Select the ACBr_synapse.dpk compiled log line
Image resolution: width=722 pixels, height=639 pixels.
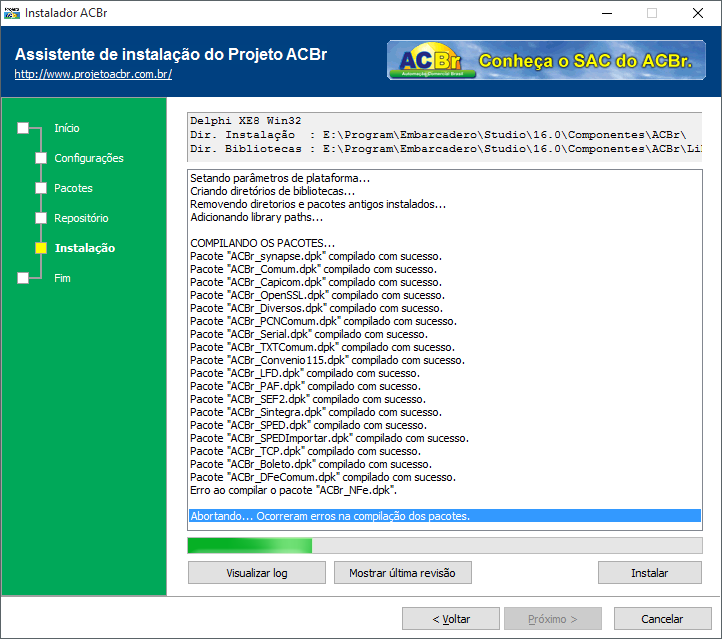316,256
